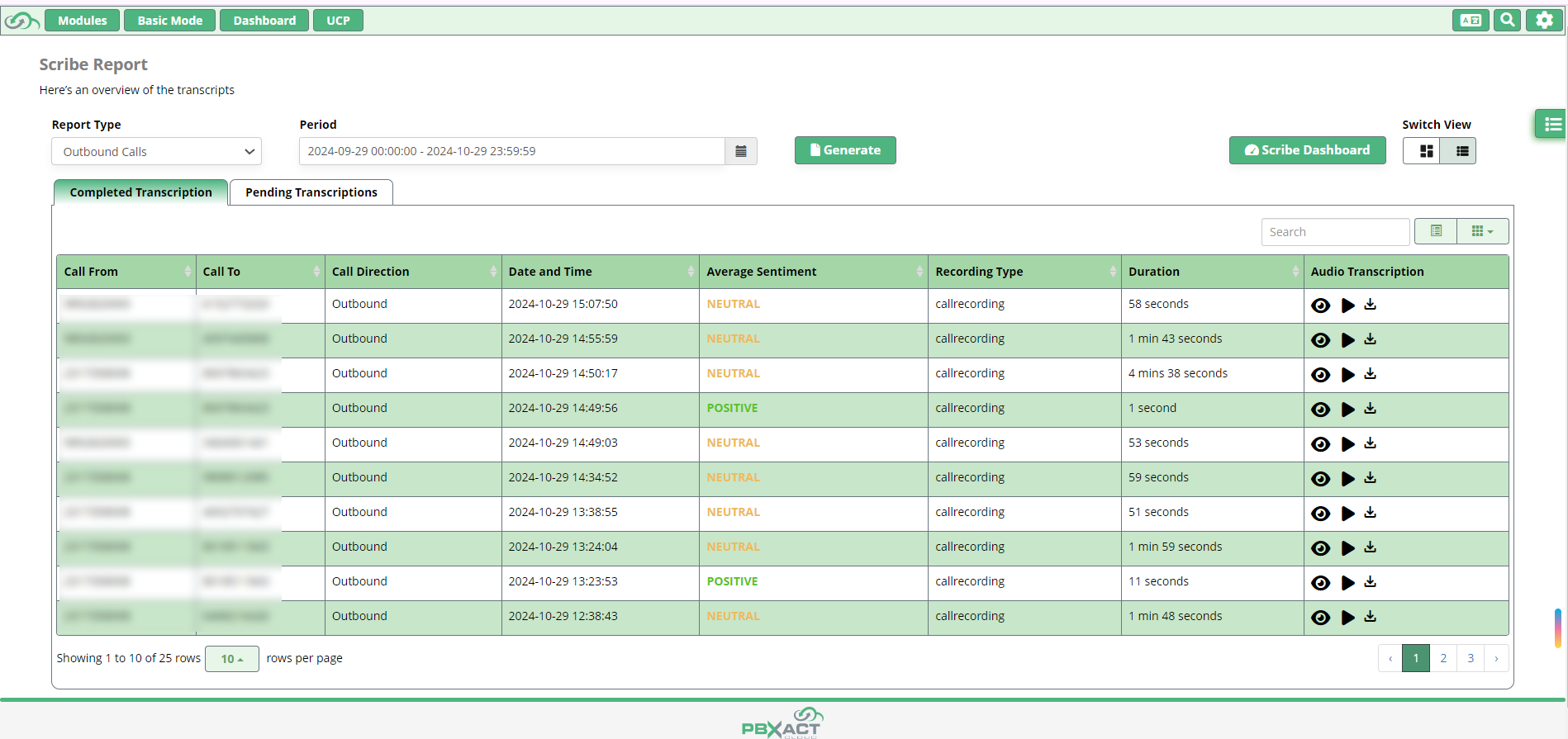Open the rows per page dropdown
Screen dimensions: 1568x739
(x=231, y=659)
